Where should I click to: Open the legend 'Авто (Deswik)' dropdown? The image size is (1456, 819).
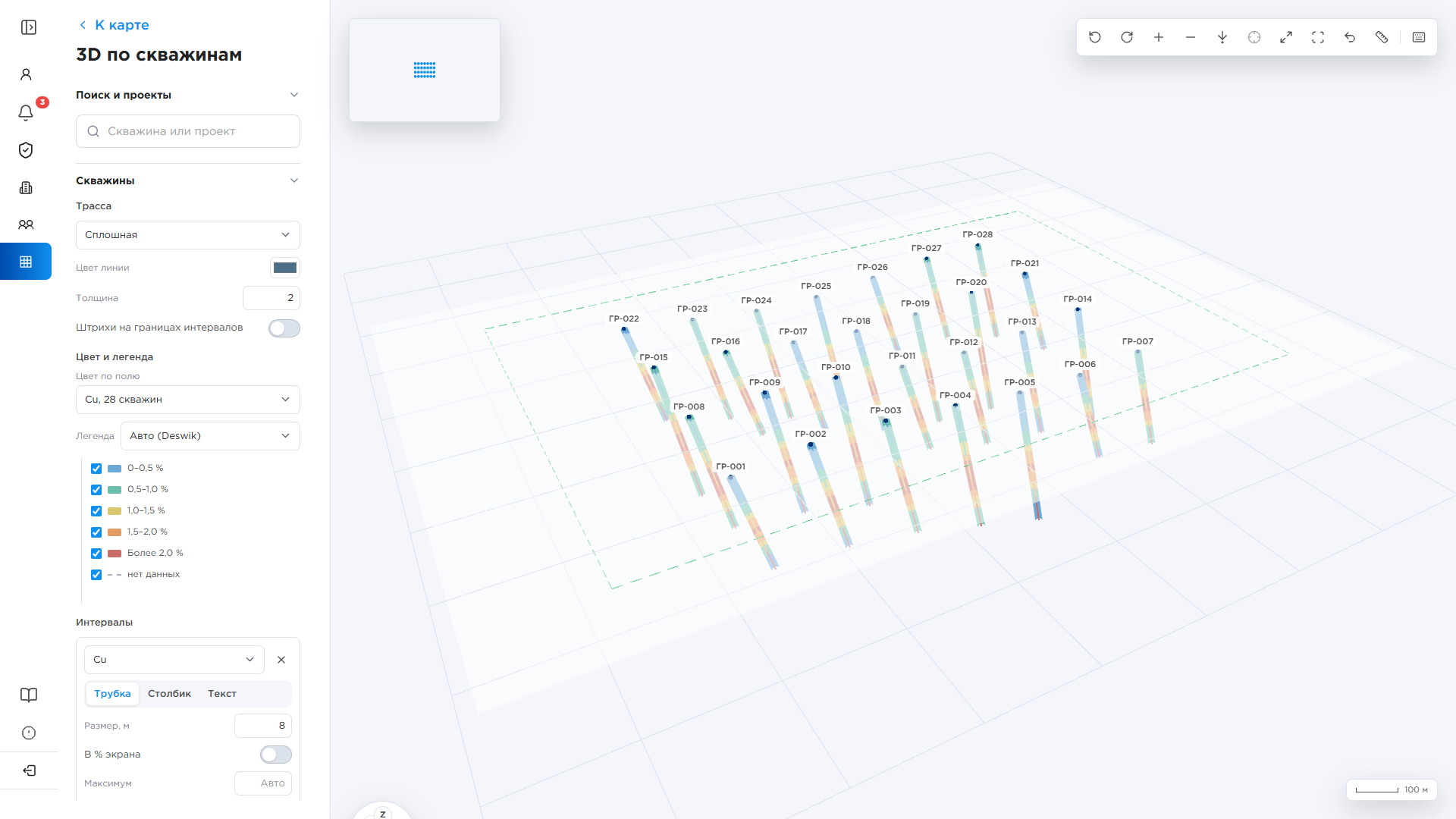(x=210, y=436)
